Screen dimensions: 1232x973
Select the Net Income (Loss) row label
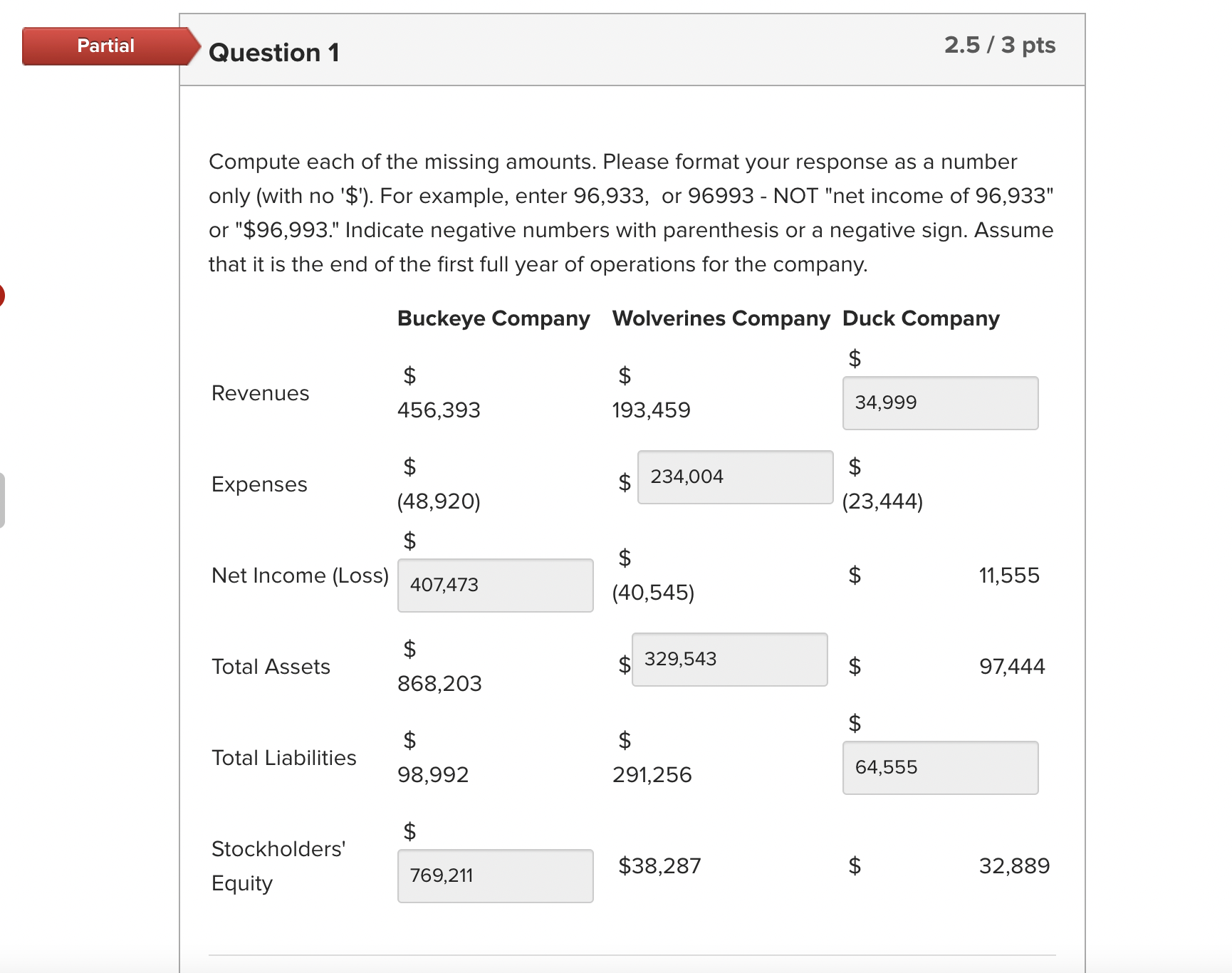[x=299, y=576]
